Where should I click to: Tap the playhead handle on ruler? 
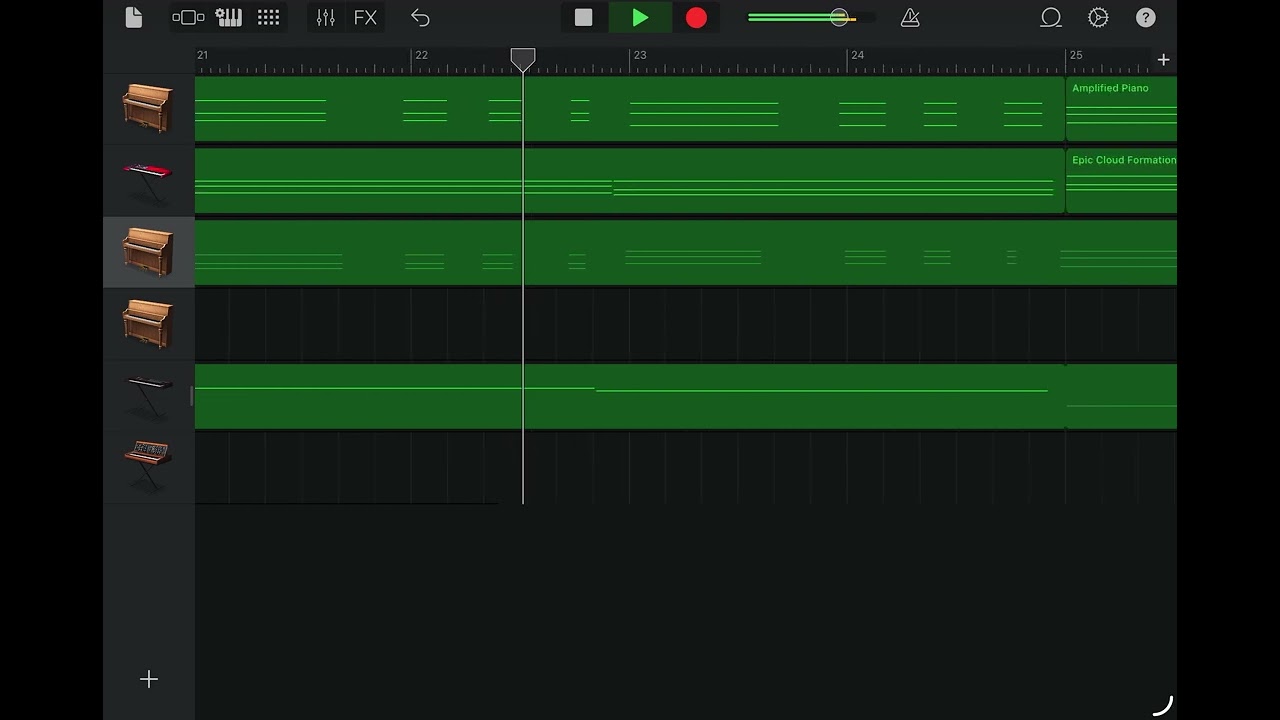(x=523, y=59)
